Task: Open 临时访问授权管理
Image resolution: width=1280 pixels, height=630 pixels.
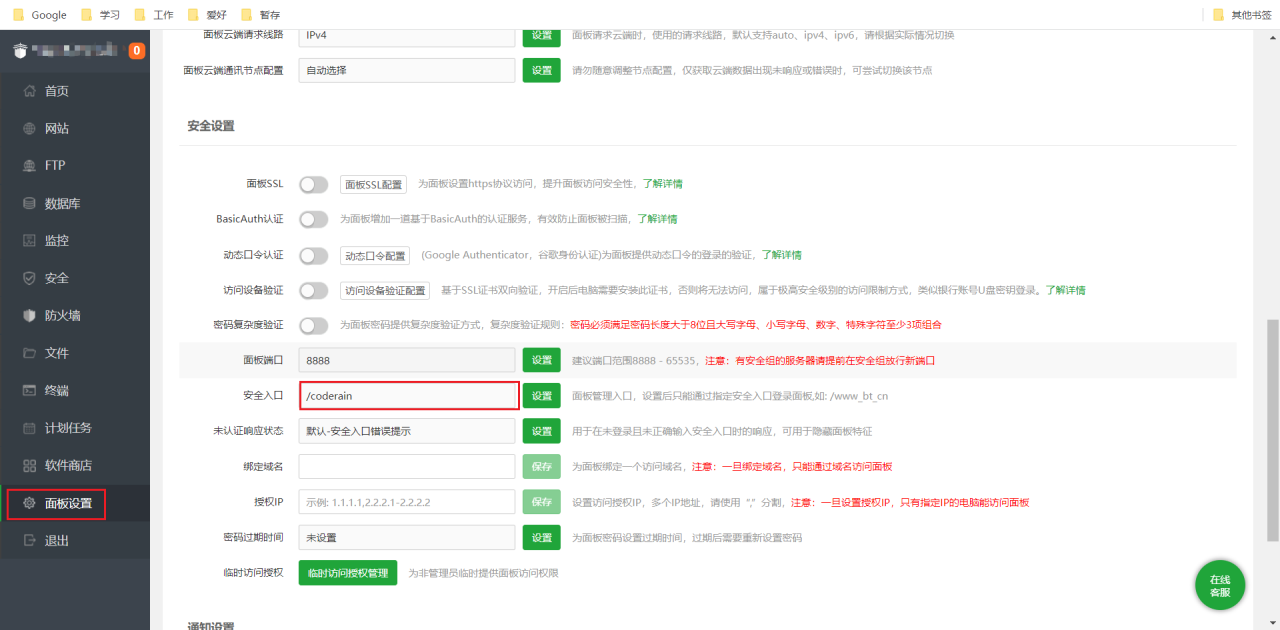Action: point(347,572)
